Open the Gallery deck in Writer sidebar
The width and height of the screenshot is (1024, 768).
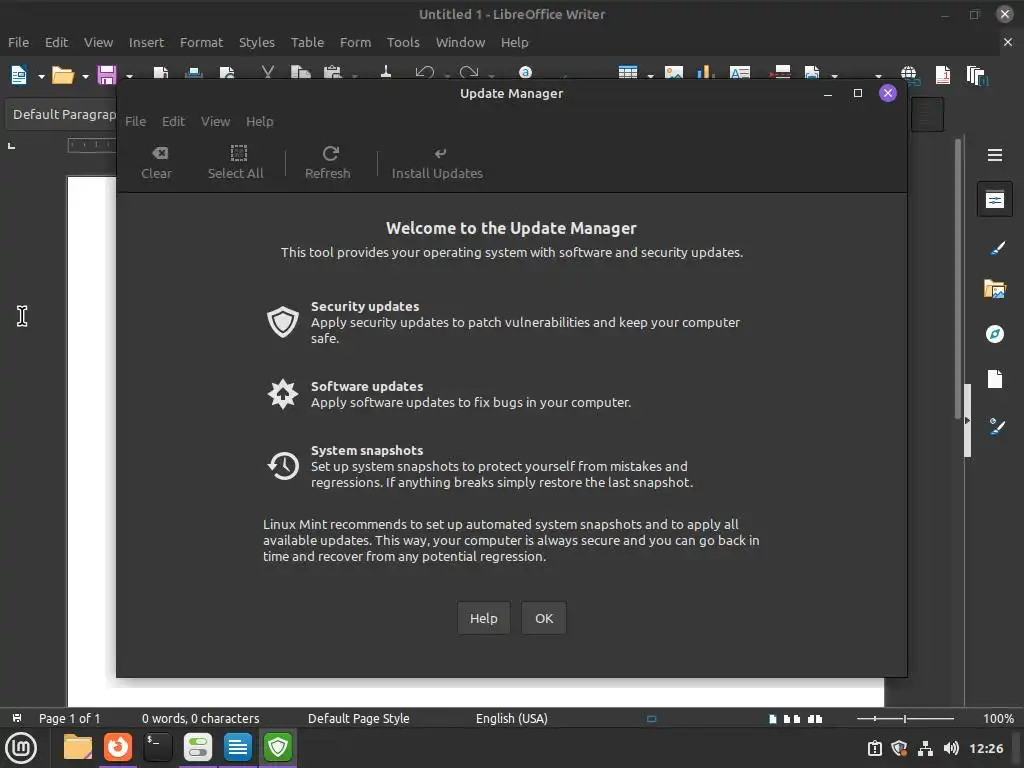[995, 289]
